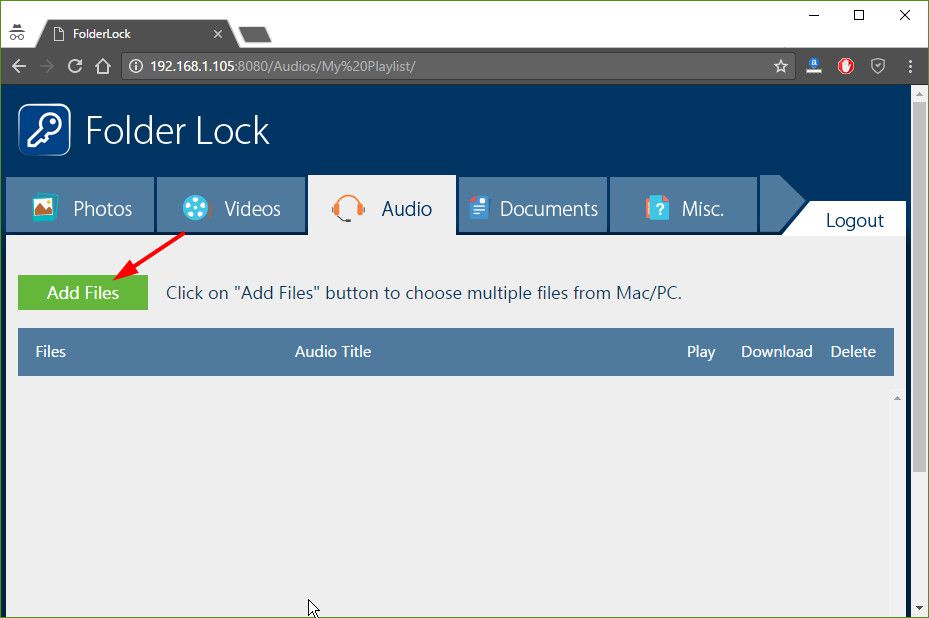Click the shield extension icon
This screenshot has height=618, width=929.
pyautogui.click(x=877, y=66)
